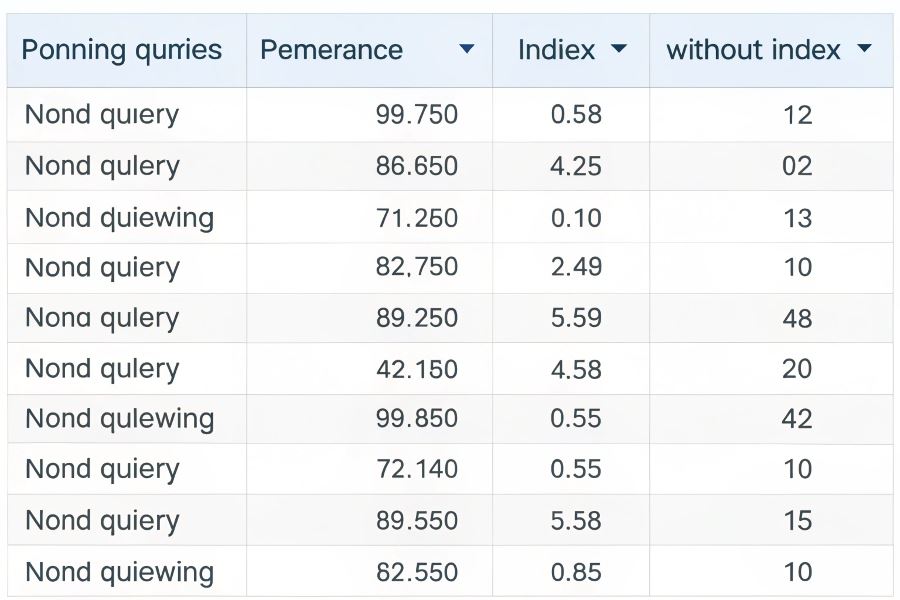Select Indiex value 0.10
This screenshot has height=600, width=900.
(x=576, y=217)
